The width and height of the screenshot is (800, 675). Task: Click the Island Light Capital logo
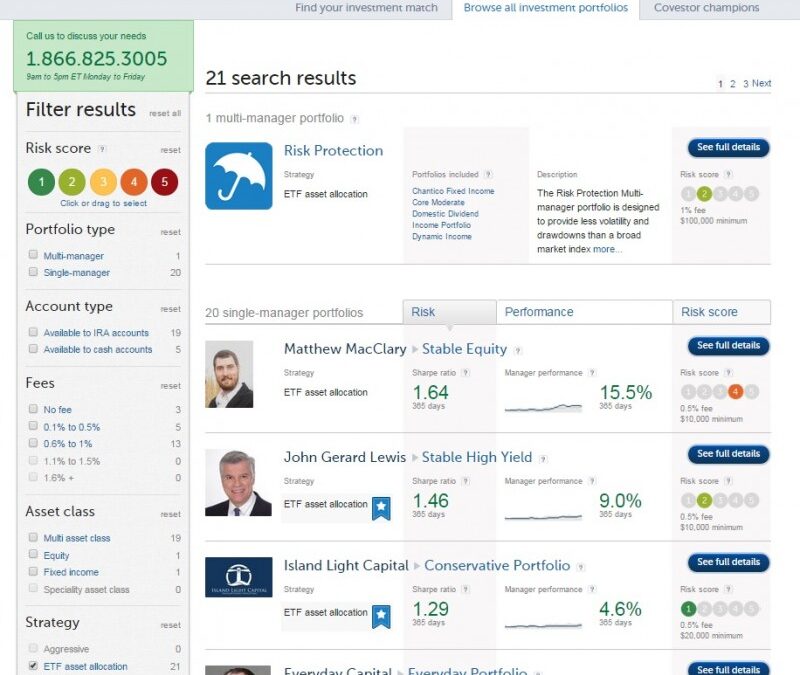coord(238,577)
